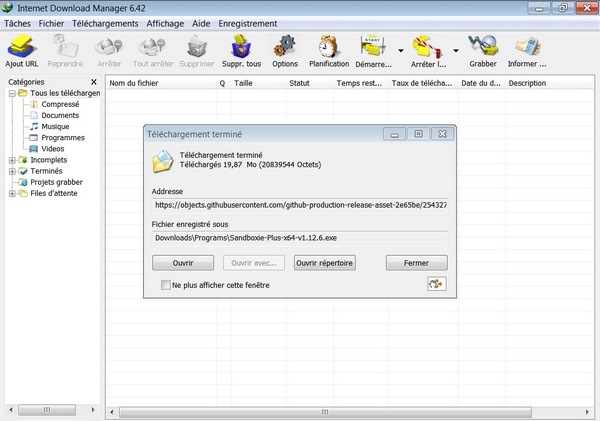This screenshot has width=600, height=421.
Task: Enable Ne plus afficher cette fenêtre checkbox
Action: (166, 285)
